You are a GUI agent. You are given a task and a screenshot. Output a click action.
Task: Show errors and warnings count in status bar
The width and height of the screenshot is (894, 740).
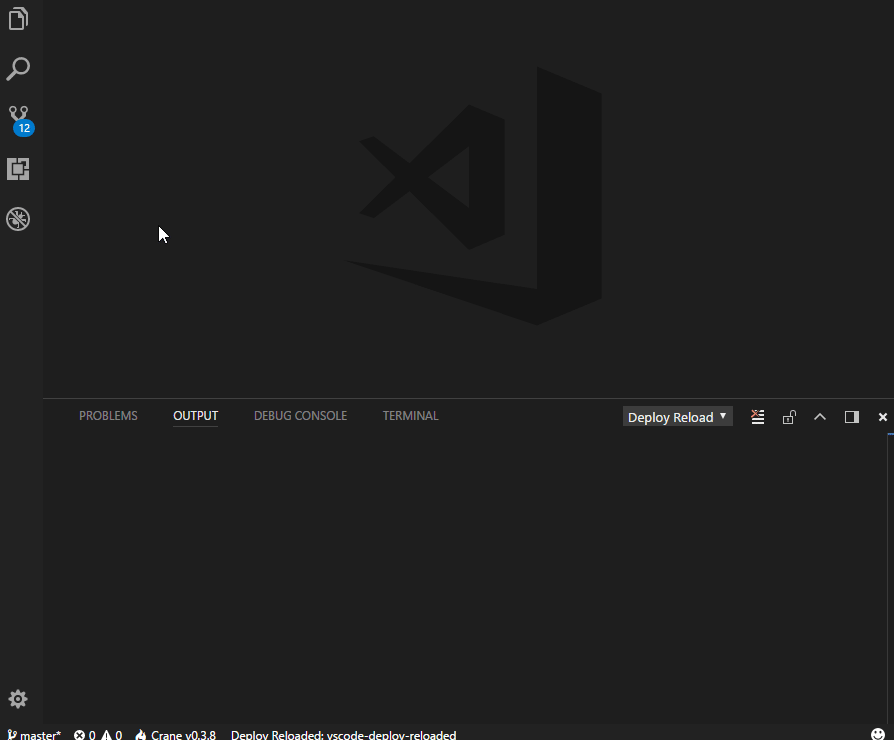click(x=98, y=734)
